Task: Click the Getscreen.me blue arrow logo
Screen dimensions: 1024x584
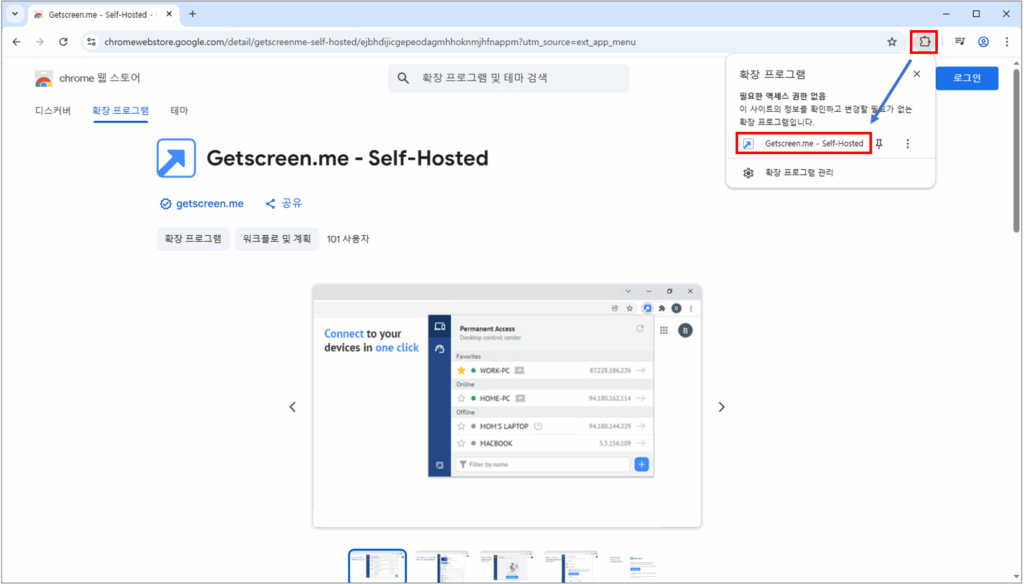Action: pos(176,158)
